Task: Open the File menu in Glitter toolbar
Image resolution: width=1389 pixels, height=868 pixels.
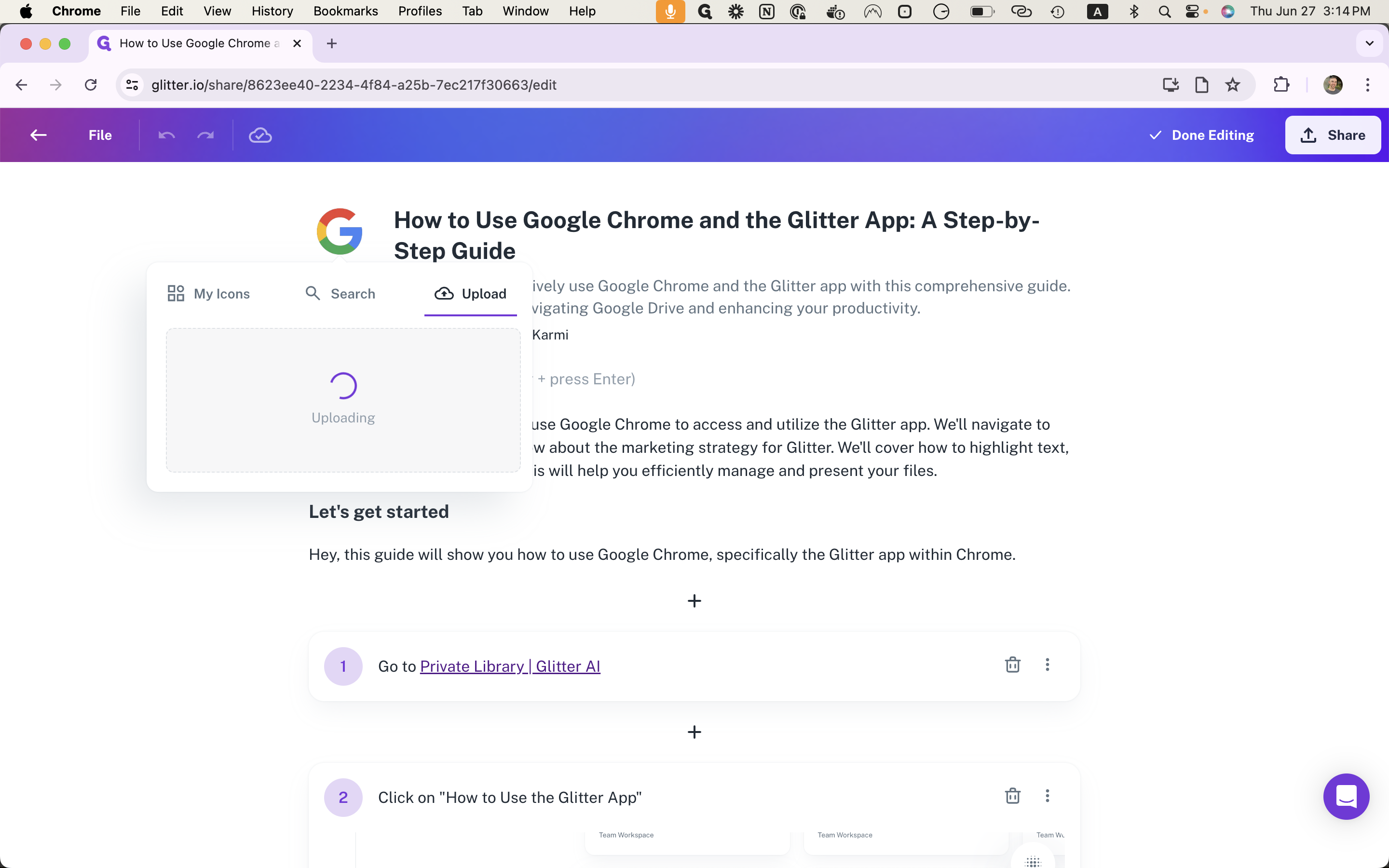Action: coord(100,135)
